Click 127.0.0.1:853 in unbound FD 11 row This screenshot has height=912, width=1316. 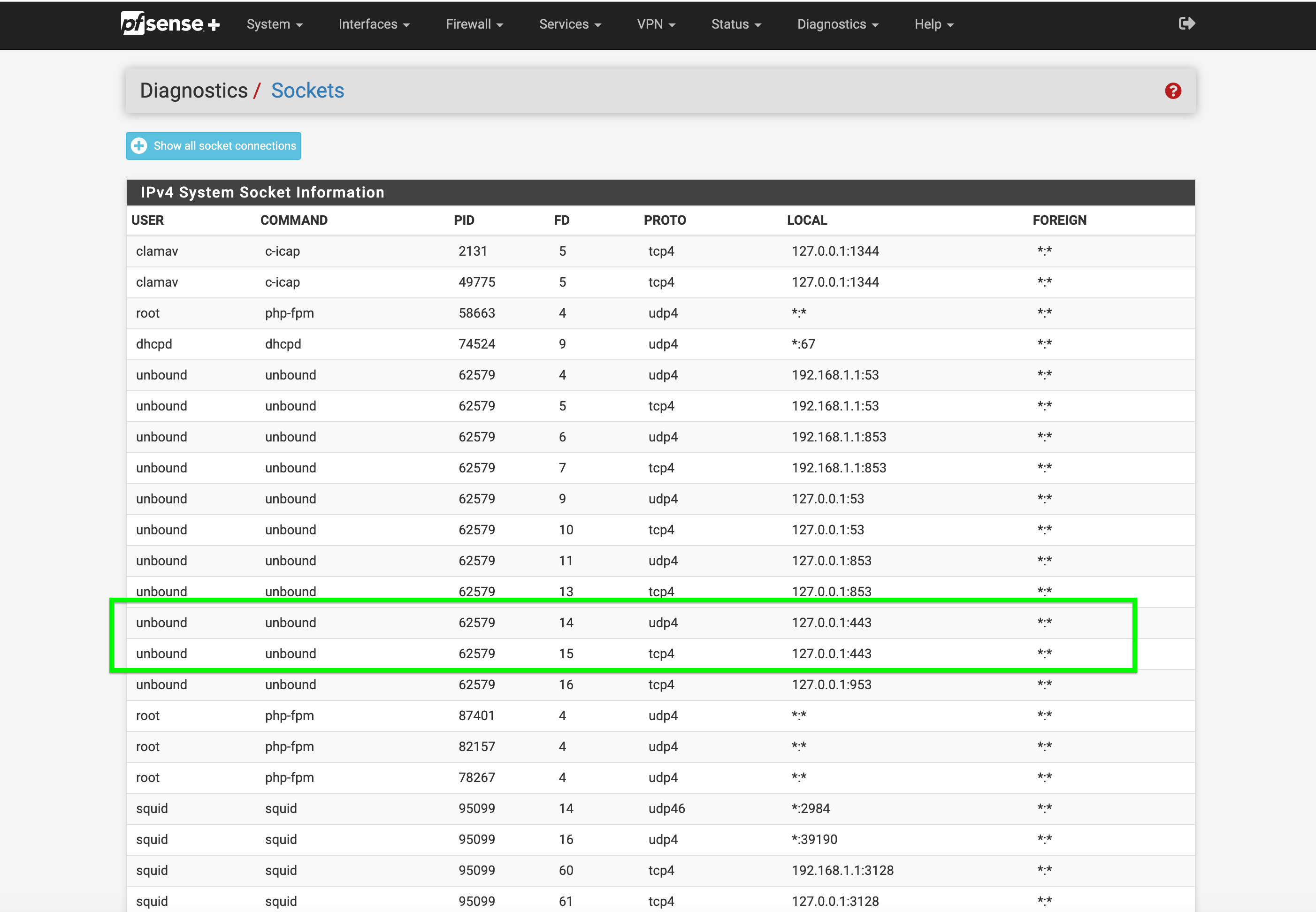831,560
